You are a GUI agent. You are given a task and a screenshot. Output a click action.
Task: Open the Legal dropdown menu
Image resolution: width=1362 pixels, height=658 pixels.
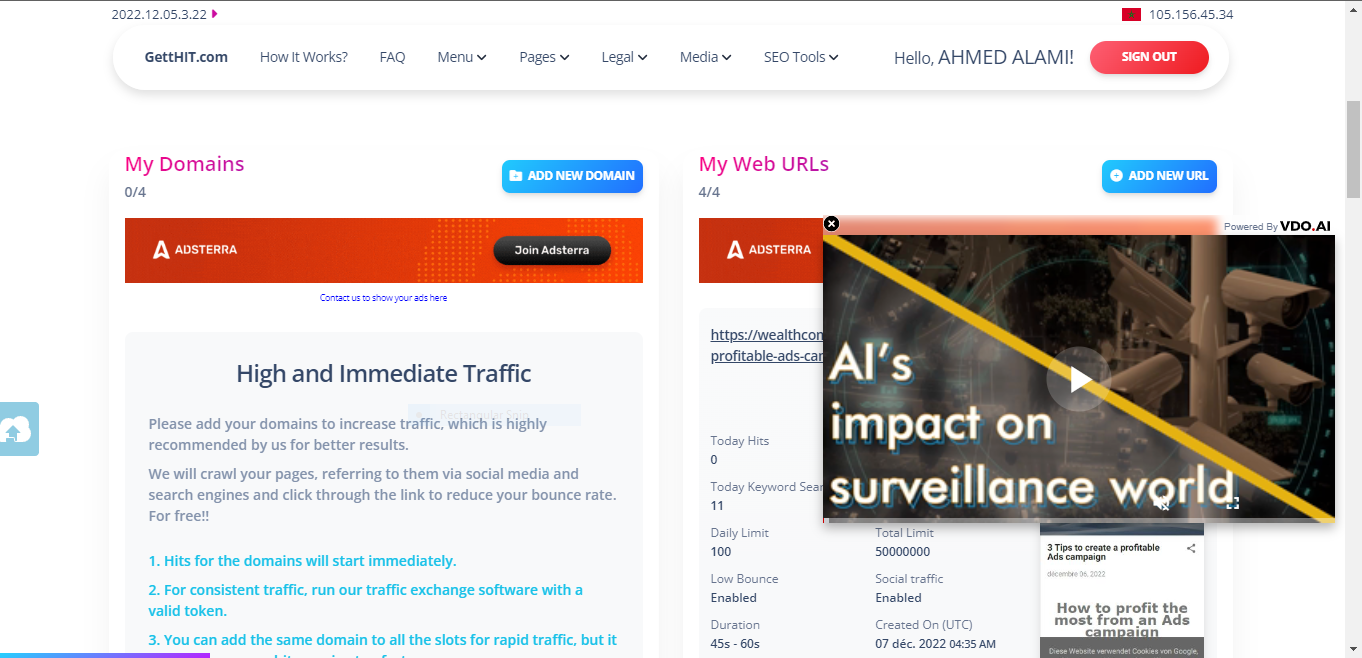pyautogui.click(x=624, y=57)
